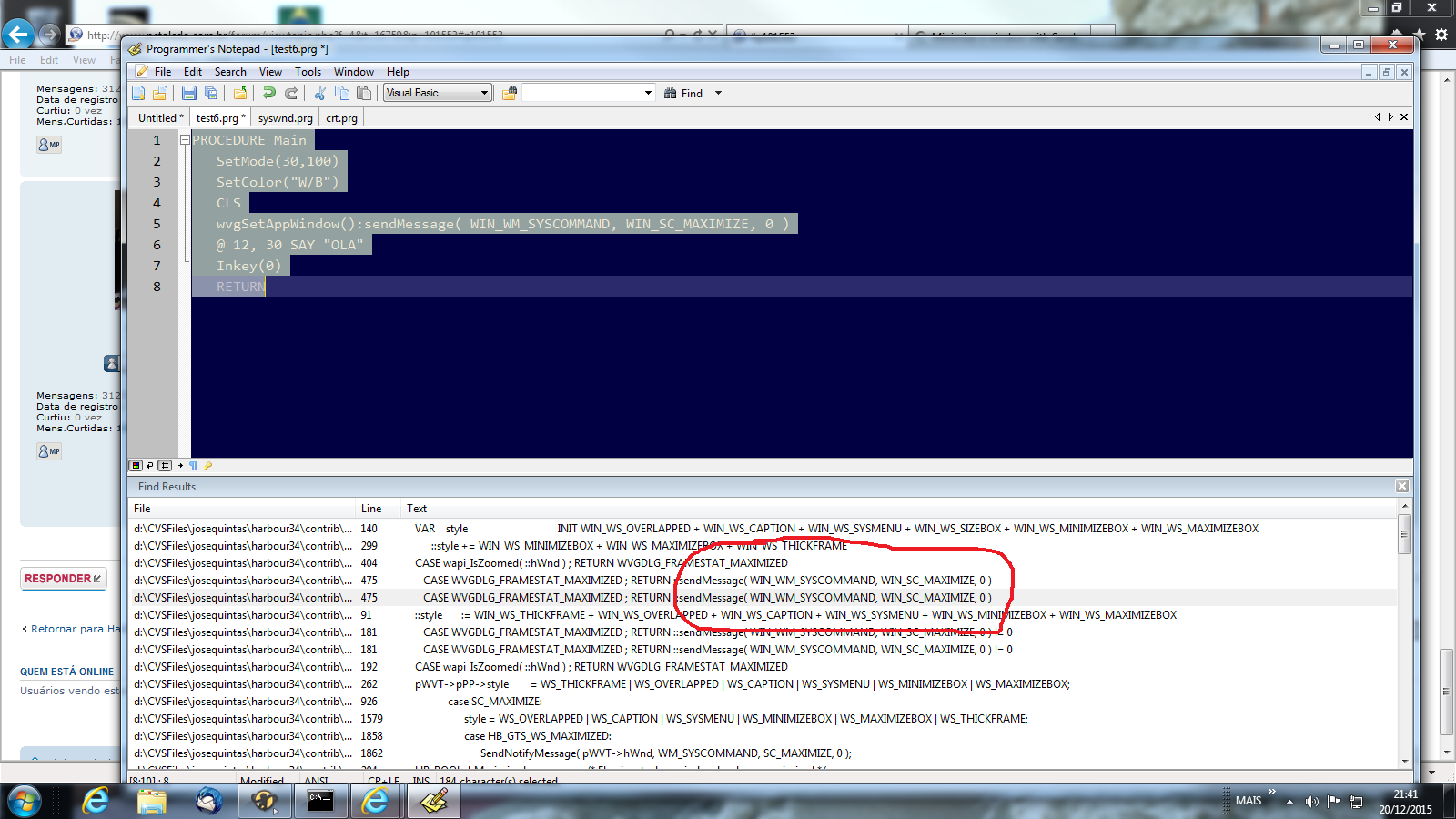Click the Save All toolbar icon
This screenshot has height=819, width=1456.
coord(211,93)
